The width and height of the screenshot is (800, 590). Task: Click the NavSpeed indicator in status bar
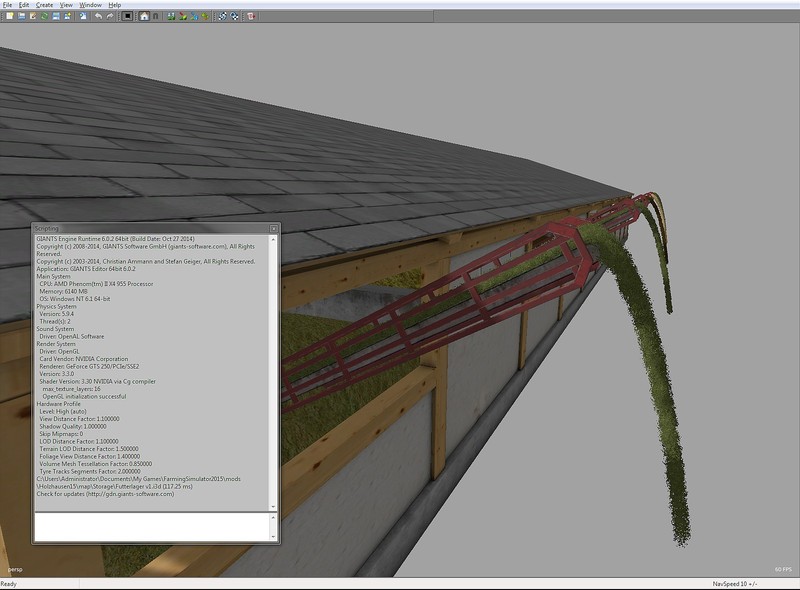coord(735,584)
